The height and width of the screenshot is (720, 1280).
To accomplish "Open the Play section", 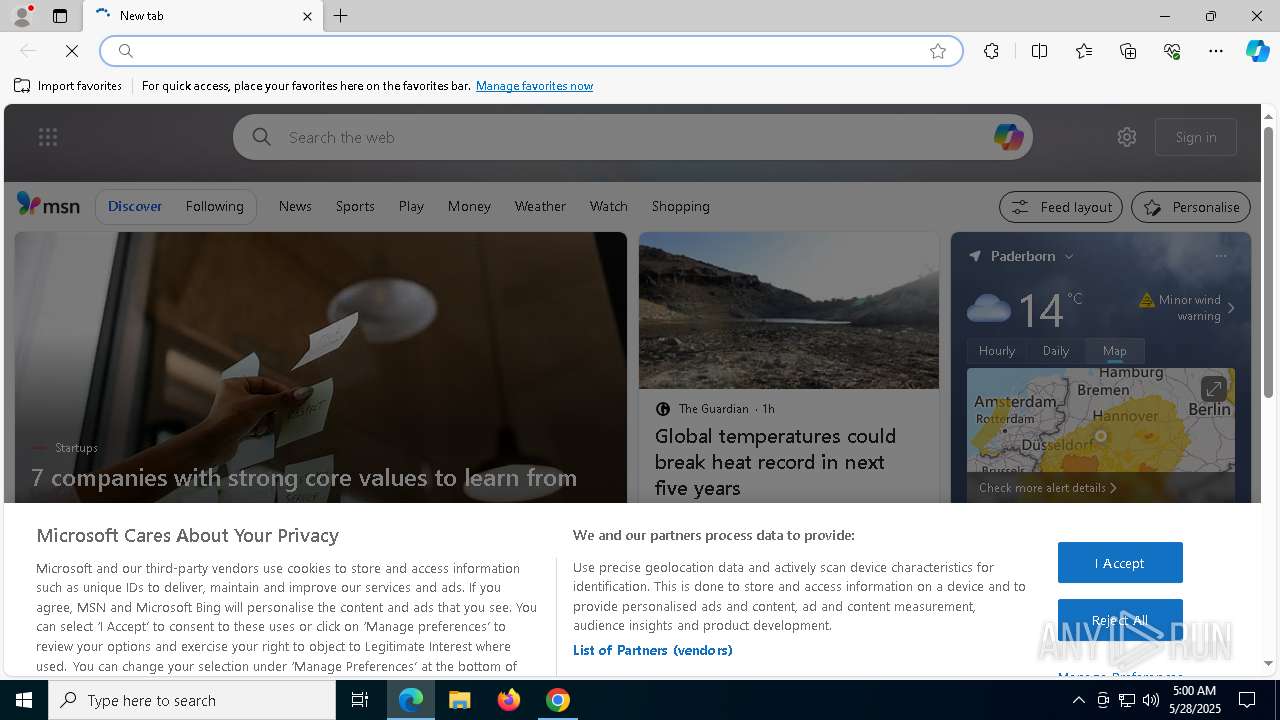I will [x=411, y=206].
